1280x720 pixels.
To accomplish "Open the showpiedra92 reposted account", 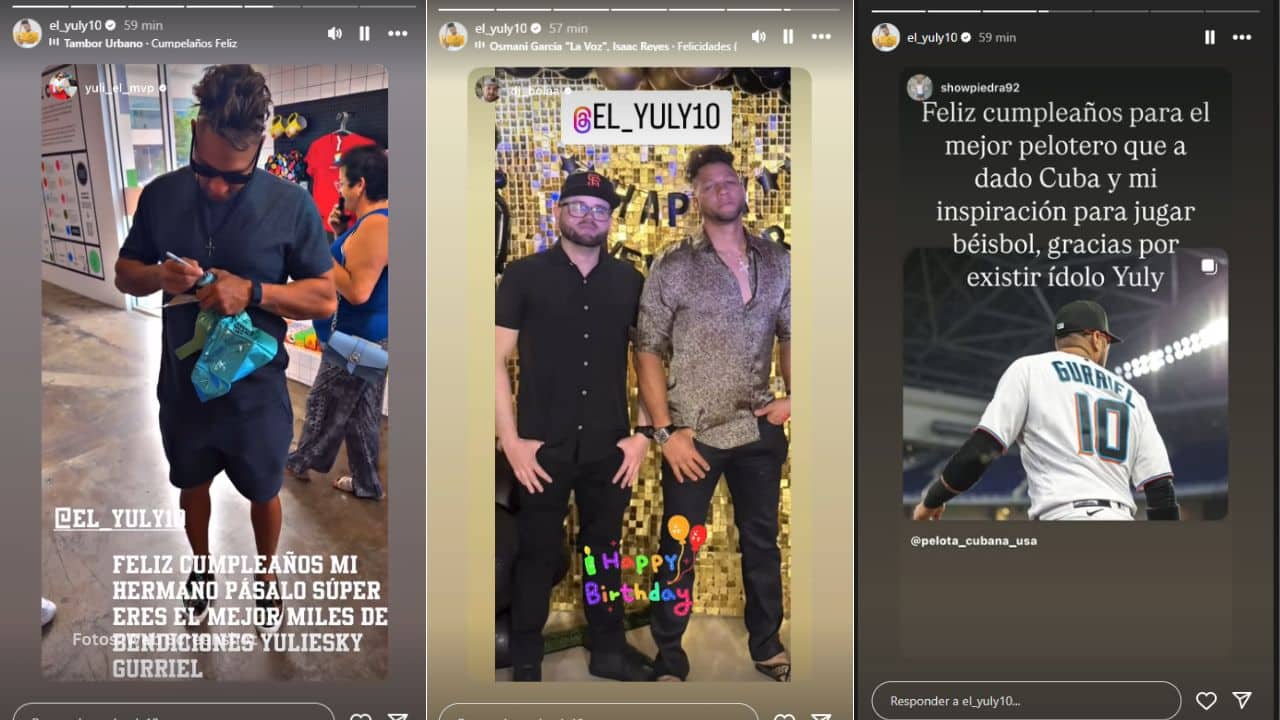I will [x=980, y=88].
